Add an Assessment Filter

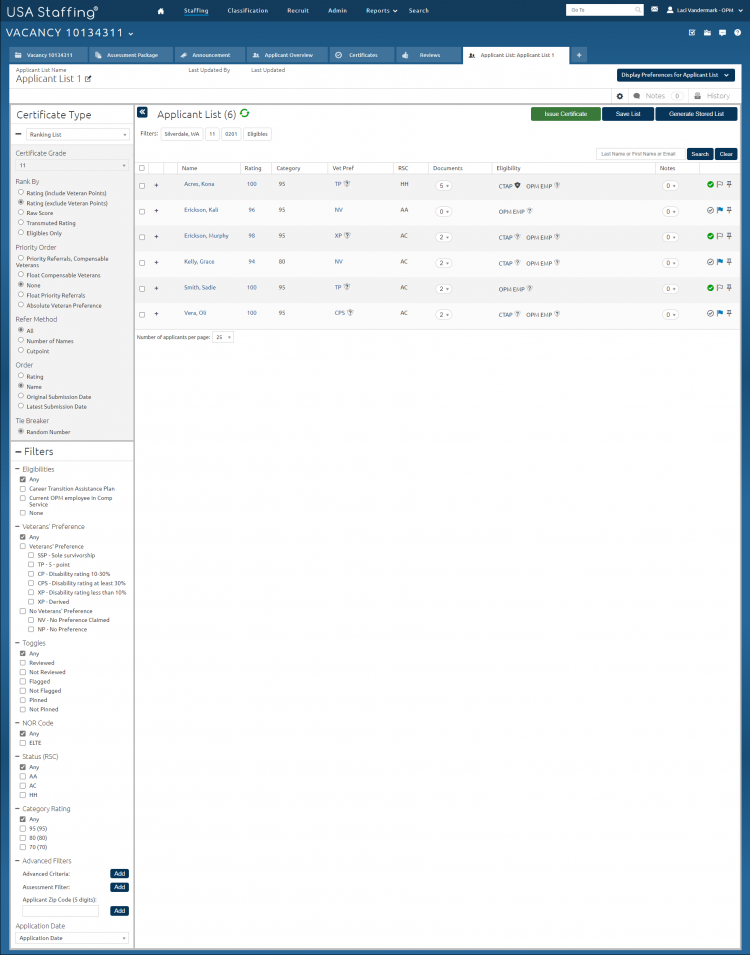click(119, 887)
